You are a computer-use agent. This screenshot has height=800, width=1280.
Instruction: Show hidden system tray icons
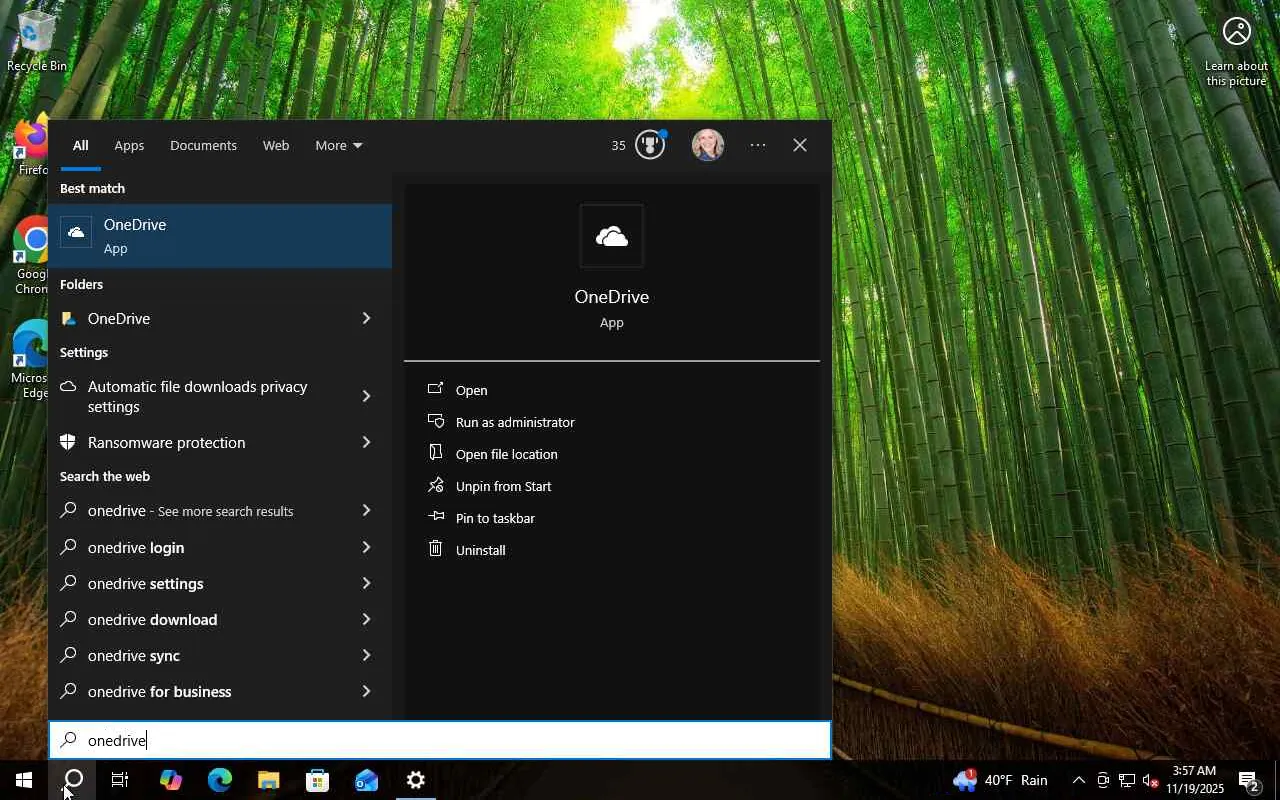1078,780
